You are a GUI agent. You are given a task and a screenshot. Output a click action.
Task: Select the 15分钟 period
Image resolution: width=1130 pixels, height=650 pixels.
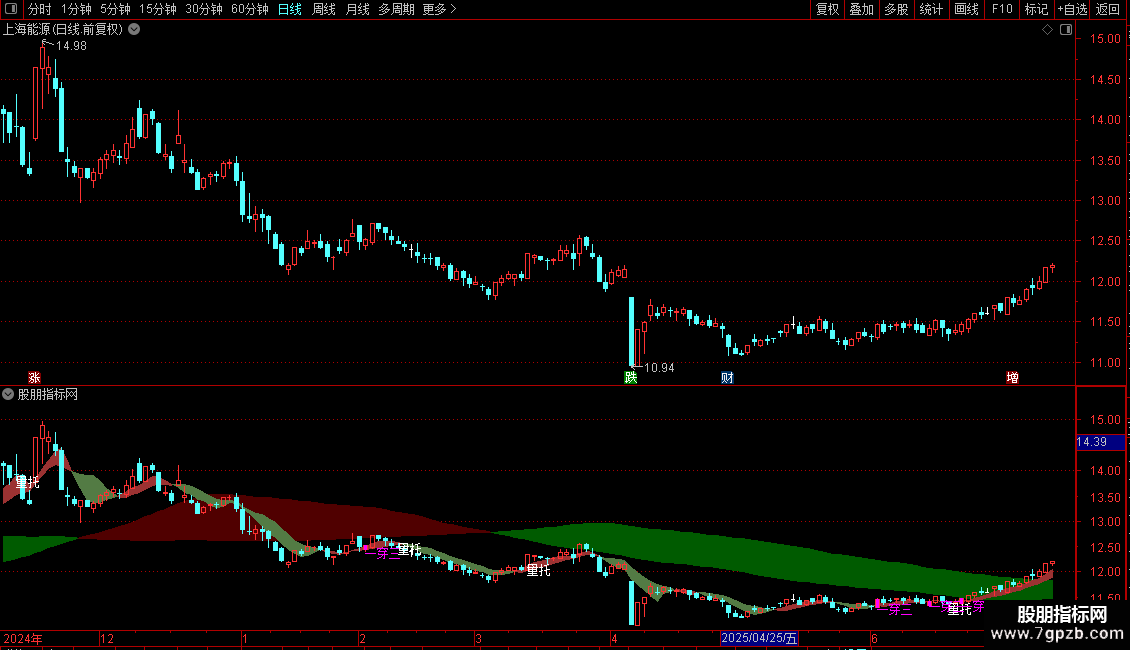click(157, 9)
